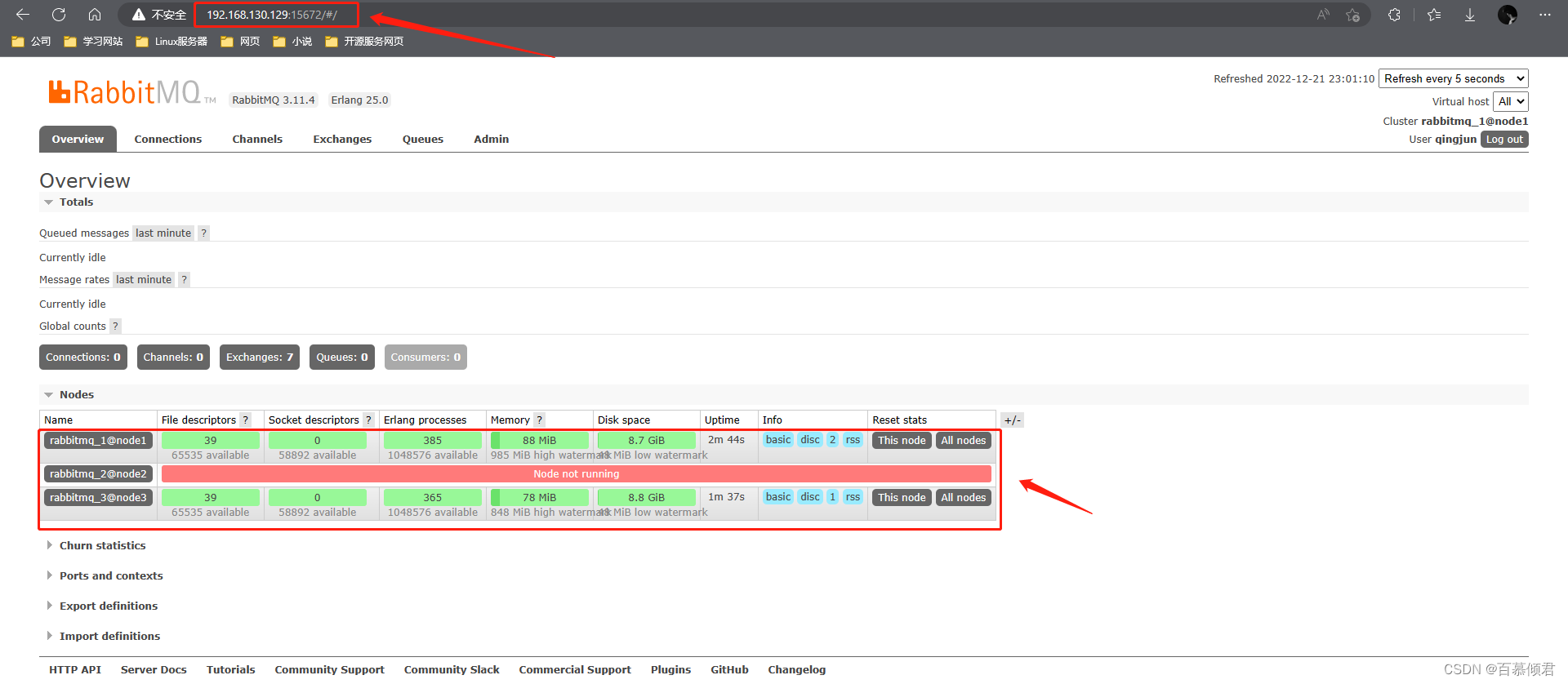Reload the page with refresh icon
The image size is (1568, 684).
(x=59, y=15)
